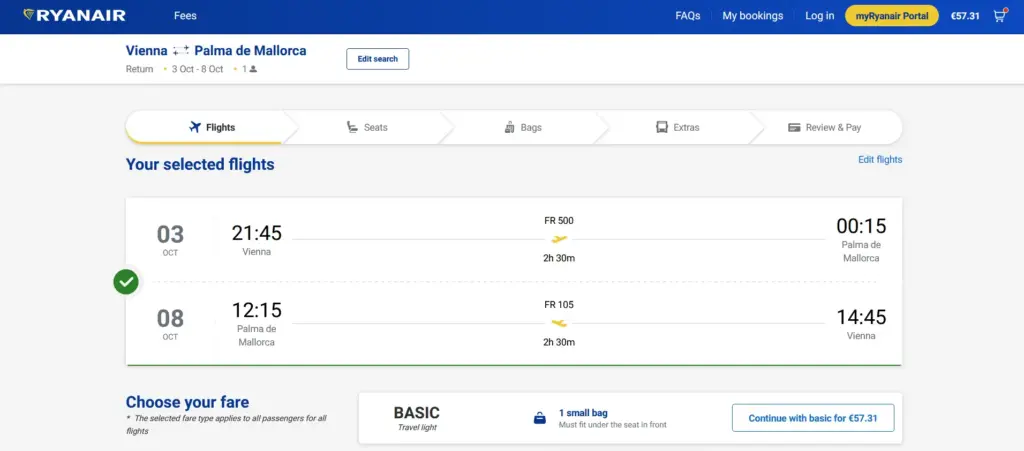Go to the Review & Pay step
The image size is (1024, 451).
click(x=825, y=127)
